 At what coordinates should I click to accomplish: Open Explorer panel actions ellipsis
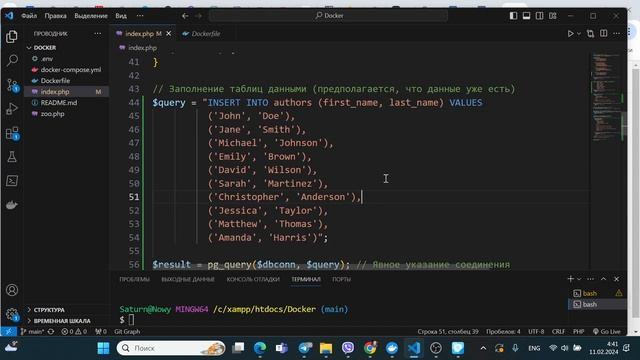[98, 33]
